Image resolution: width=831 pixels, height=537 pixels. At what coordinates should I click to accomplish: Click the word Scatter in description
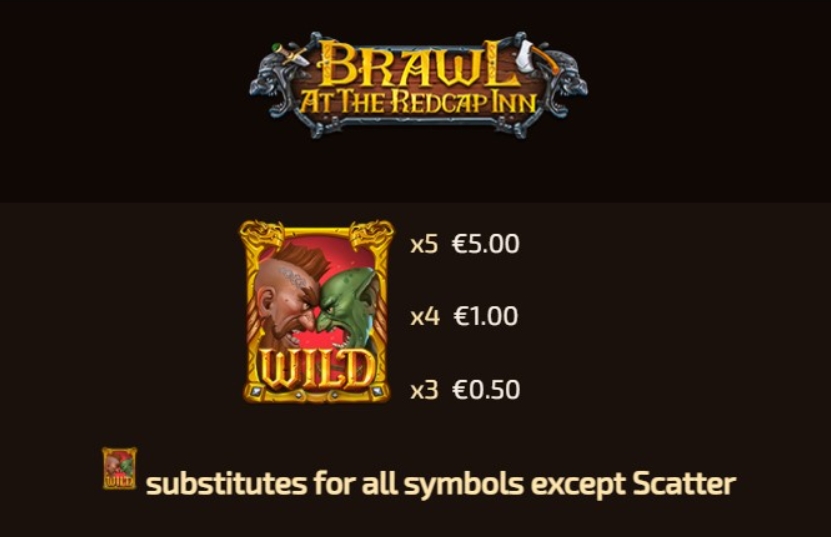point(684,483)
